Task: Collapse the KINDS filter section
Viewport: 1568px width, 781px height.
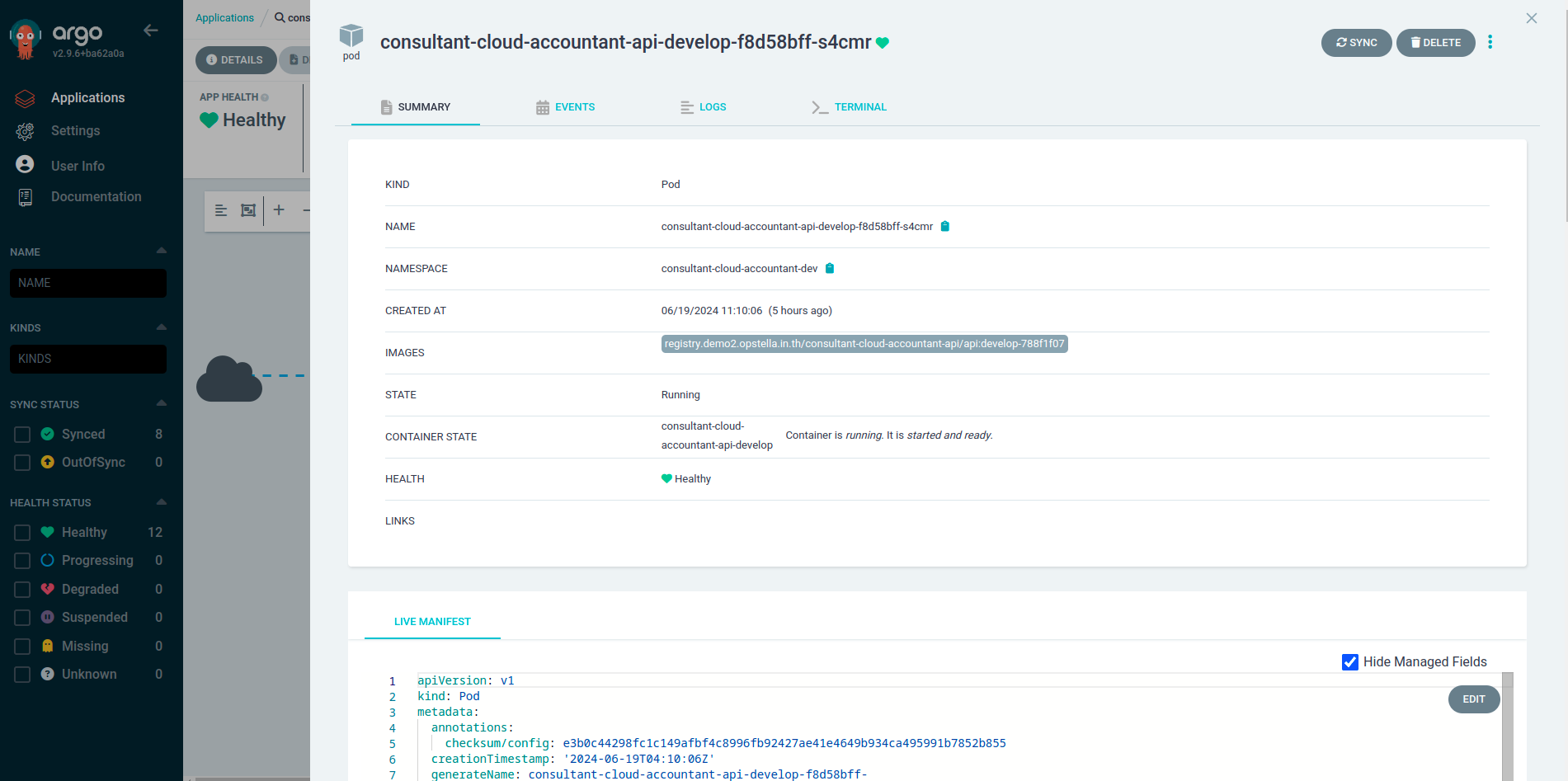Action: [x=162, y=327]
